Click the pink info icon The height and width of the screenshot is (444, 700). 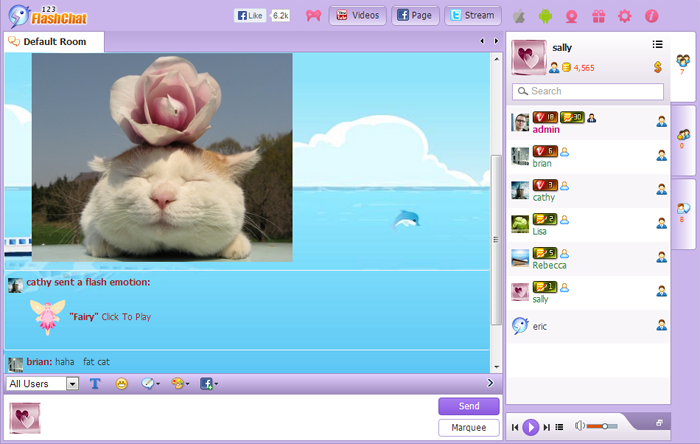pos(652,16)
